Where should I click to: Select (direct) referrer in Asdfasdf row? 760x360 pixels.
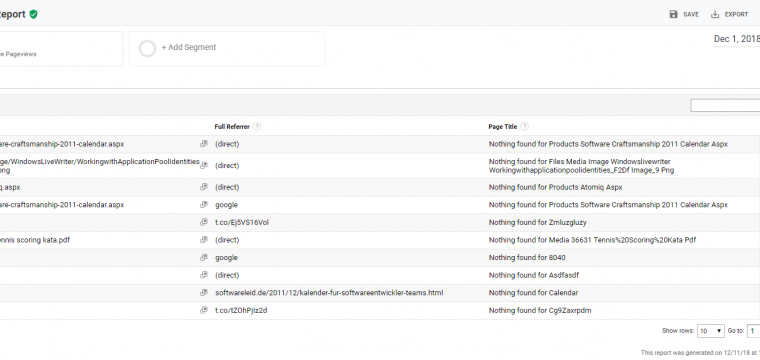click(x=227, y=275)
